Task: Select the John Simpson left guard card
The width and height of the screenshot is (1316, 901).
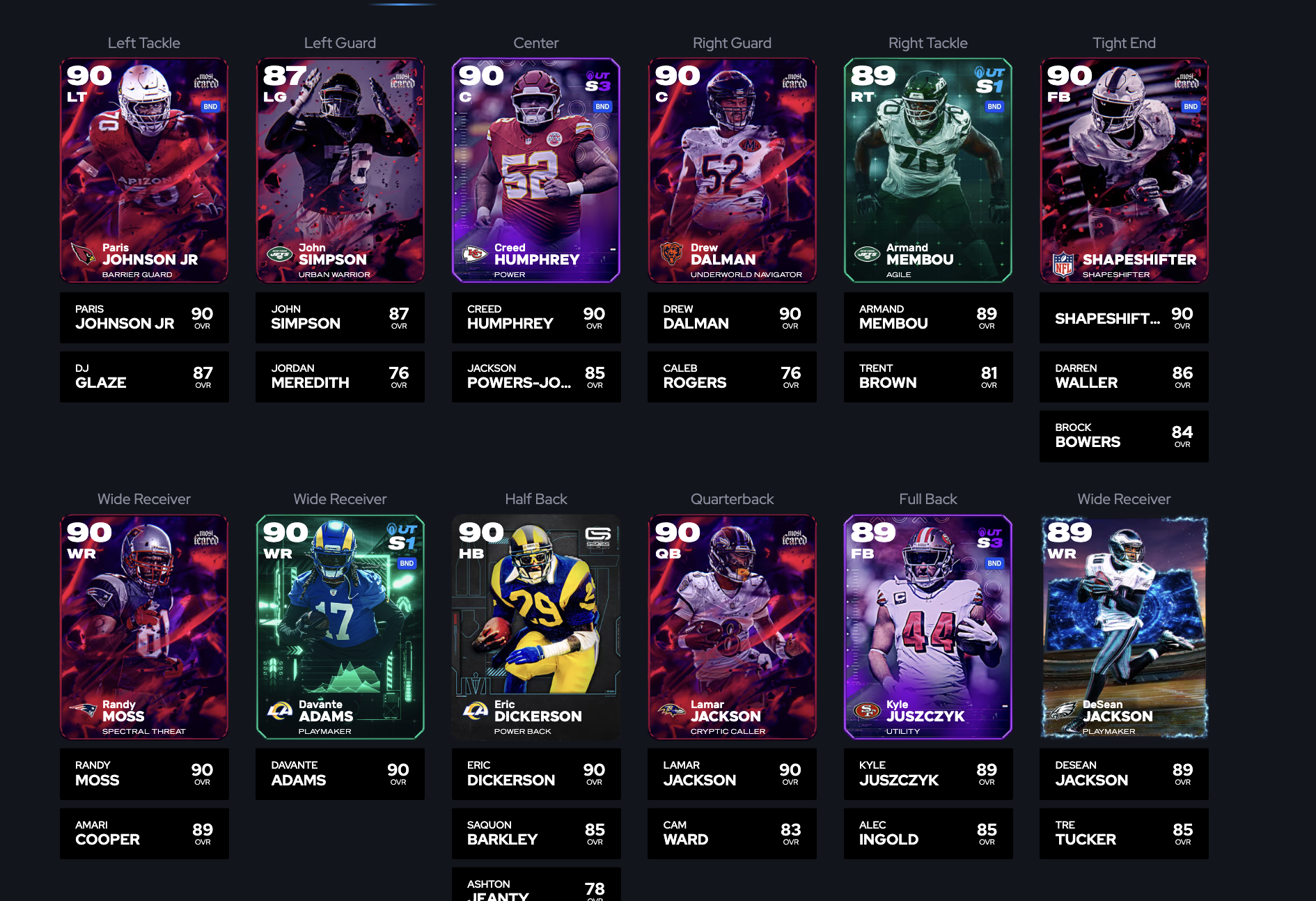Action: point(340,170)
